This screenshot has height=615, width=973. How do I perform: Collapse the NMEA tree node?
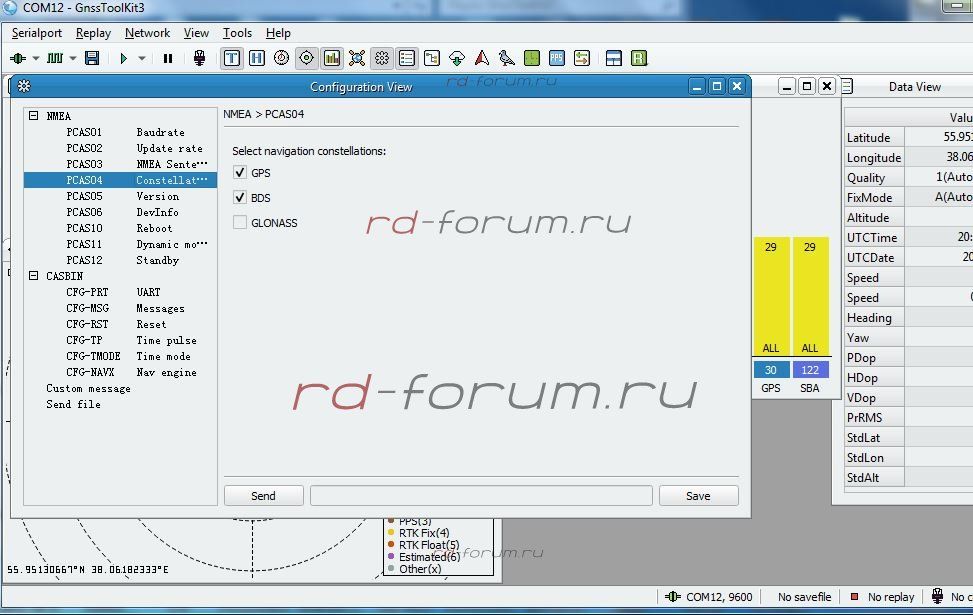34,116
